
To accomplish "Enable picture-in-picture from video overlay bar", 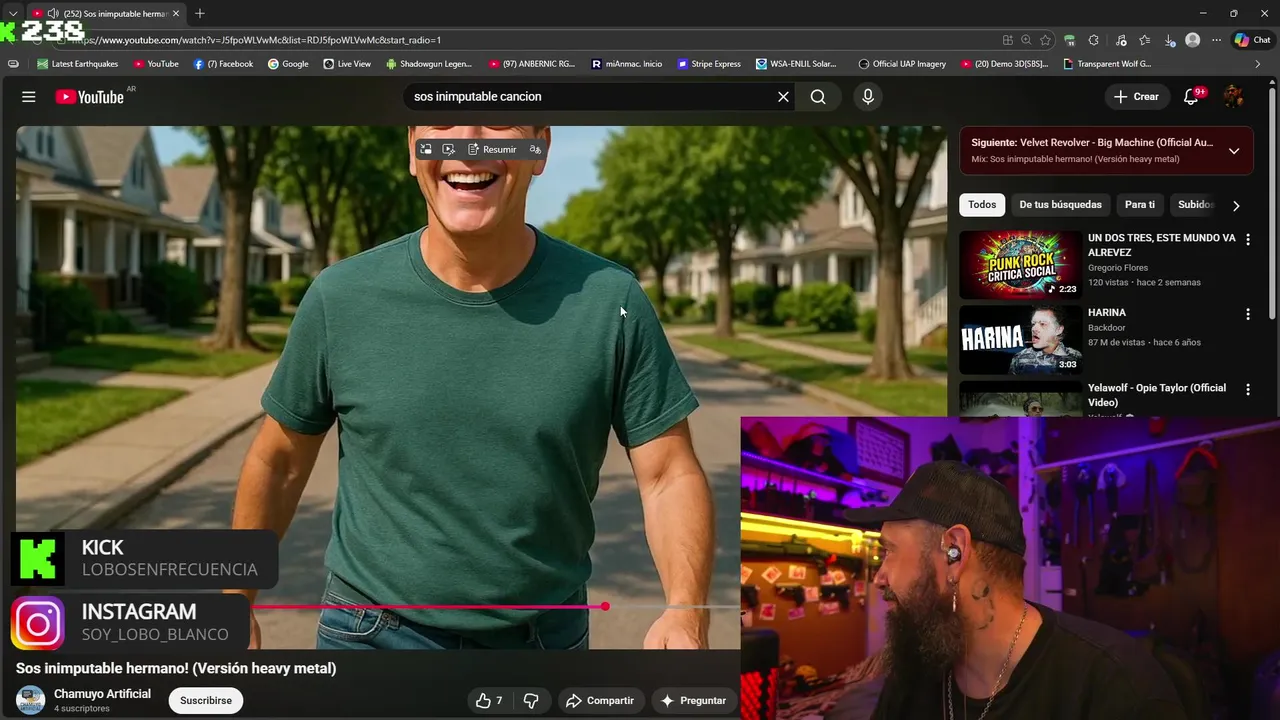I will [426, 149].
